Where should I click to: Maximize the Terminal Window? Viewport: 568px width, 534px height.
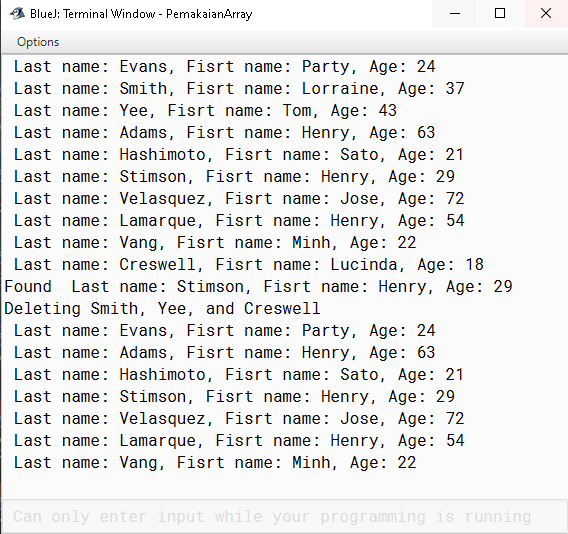[x=500, y=14]
